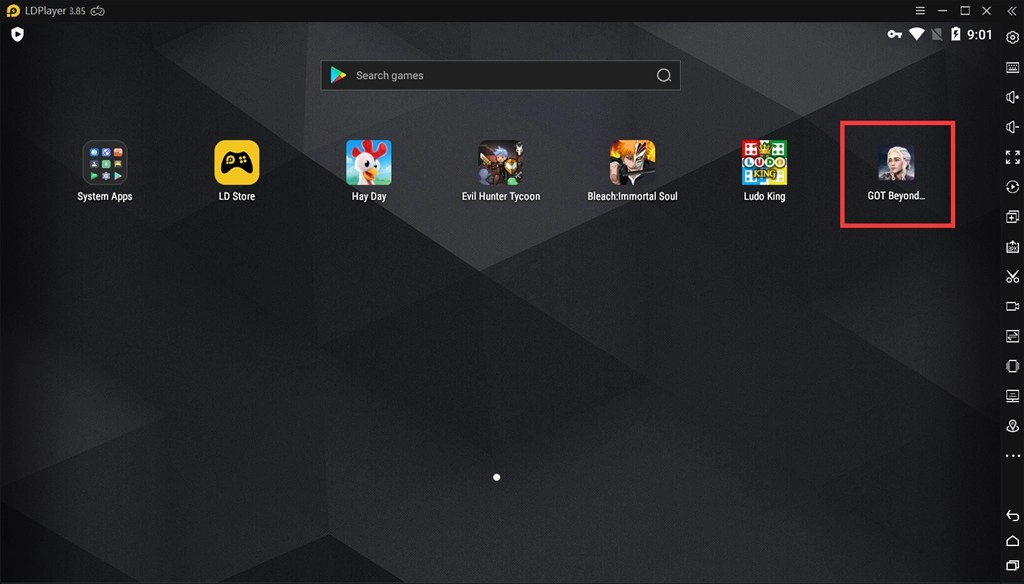The height and width of the screenshot is (584, 1024).
Task: Maximize the LDPlayer window
Action: [x=965, y=11]
